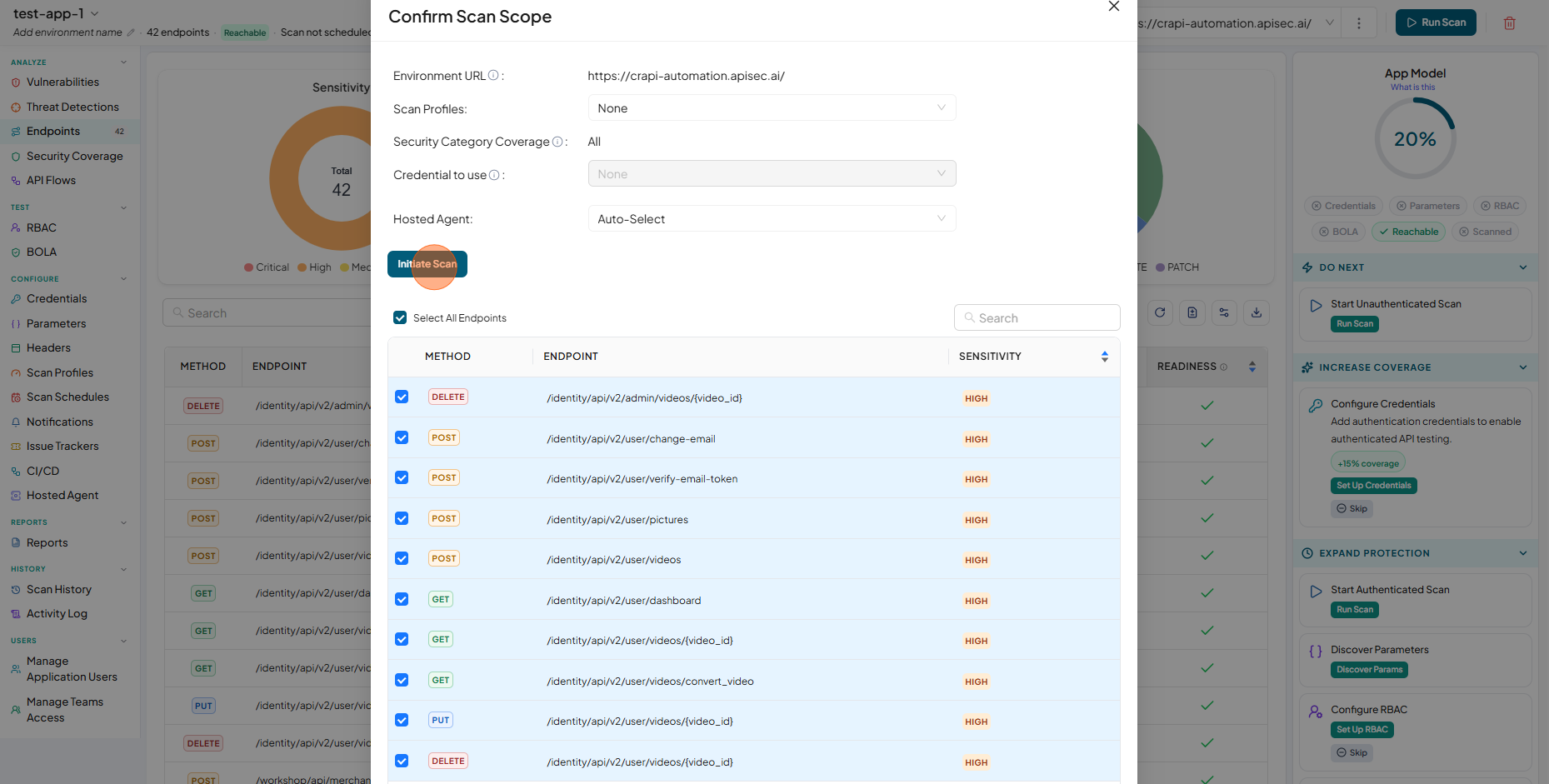Image resolution: width=1549 pixels, height=784 pixels.
Task: Open the Hosted Agent Auto-Select dropdown
Action: [x=772, y=219]
